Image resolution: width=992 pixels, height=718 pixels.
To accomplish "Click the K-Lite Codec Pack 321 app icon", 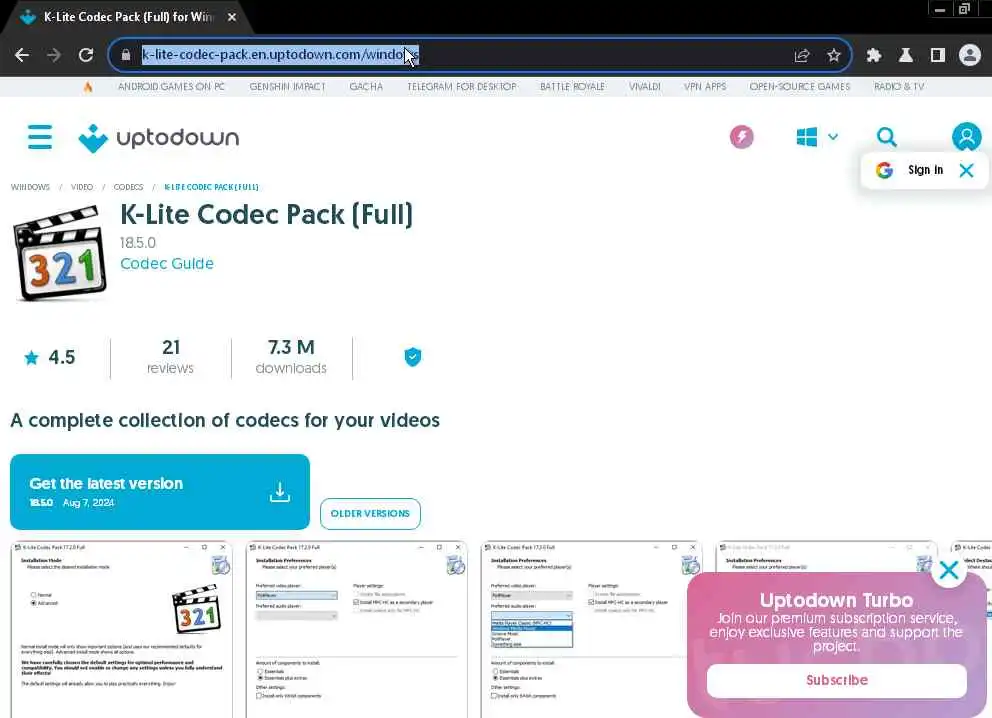I will point(60,253).
